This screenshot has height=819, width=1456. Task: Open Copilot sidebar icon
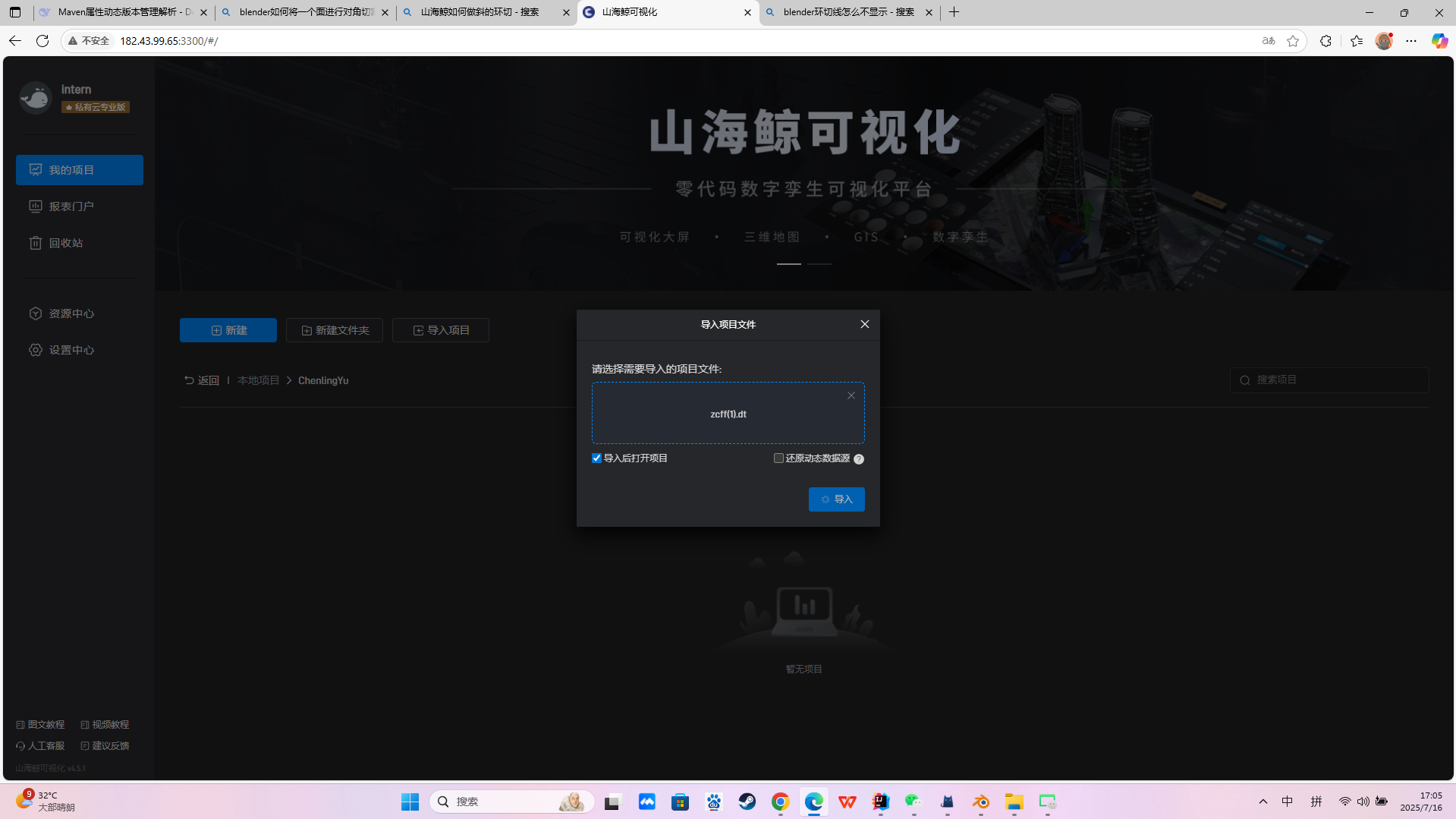click(x=1439, y=41)
